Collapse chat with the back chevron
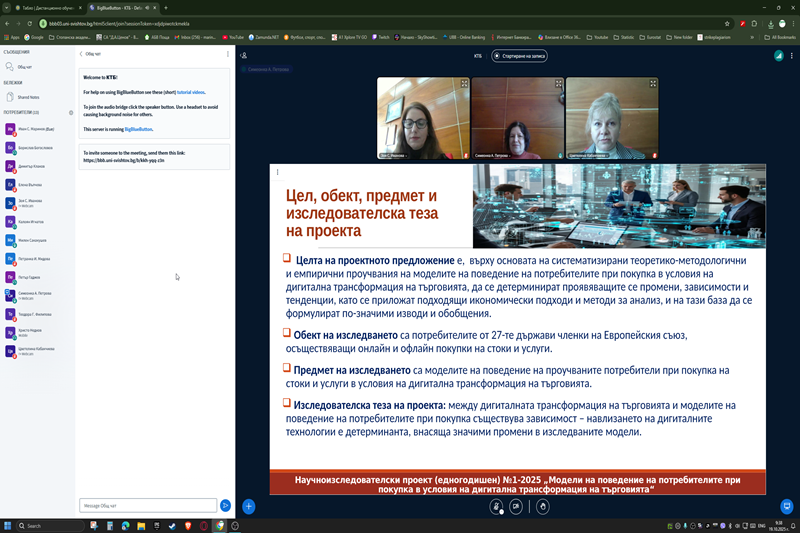Image resolution: width=800 pixels, height=533 pixels. 81,54
